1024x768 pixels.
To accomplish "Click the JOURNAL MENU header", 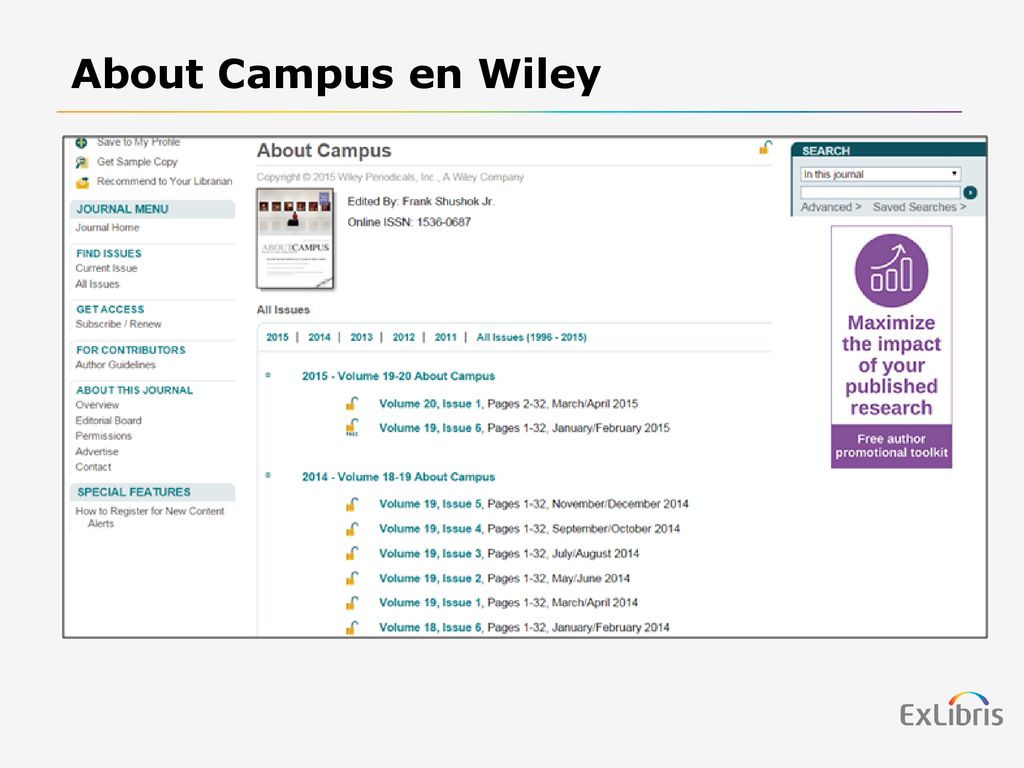I will 123,209.
